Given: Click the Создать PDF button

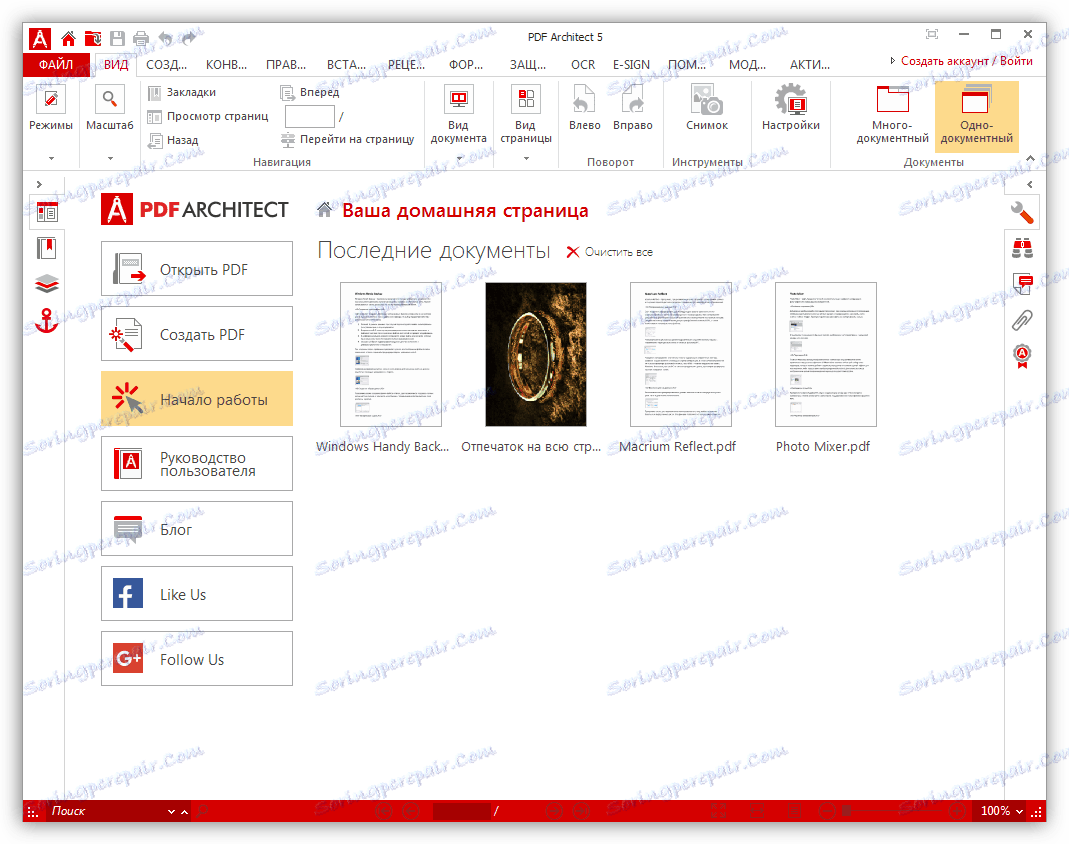Looking at the screenshot, I should click(197, 333).
